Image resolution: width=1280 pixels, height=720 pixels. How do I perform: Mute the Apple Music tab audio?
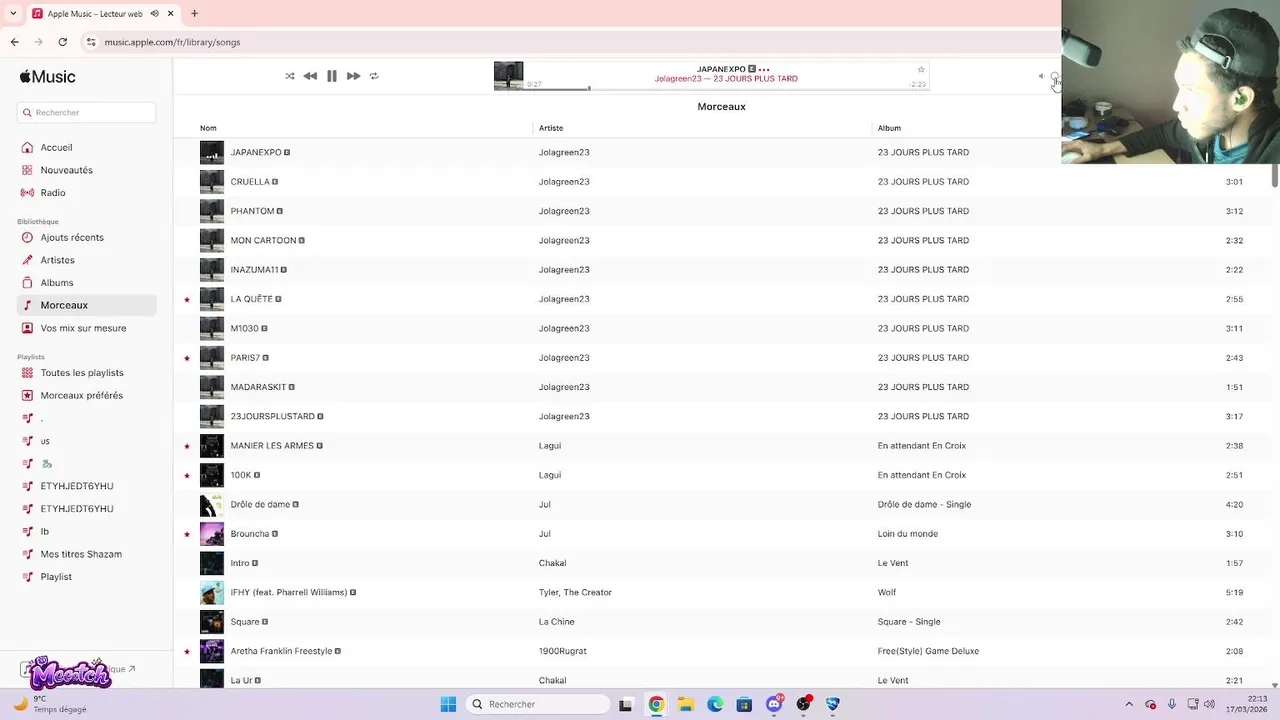[x=155, y=13]
